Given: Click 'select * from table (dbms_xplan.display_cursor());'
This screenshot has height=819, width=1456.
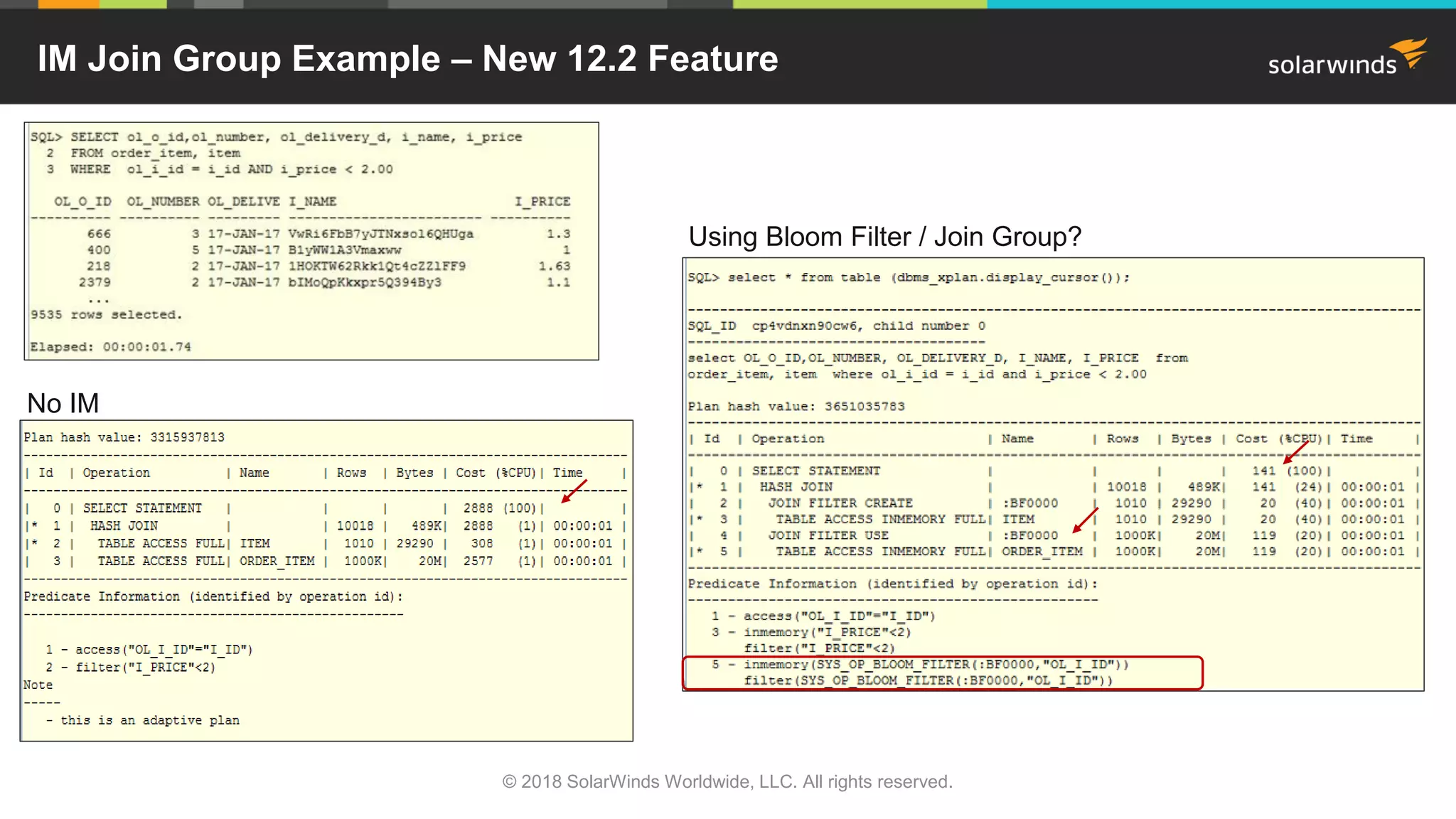Looking at the screenshot, I should tap(928, 278).
